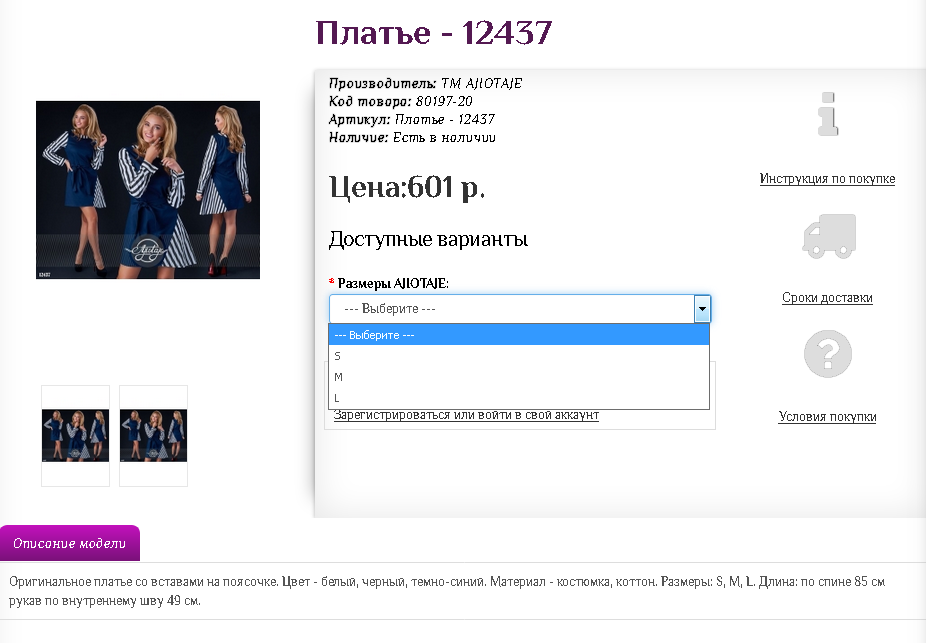
Task: Open the Сроки доставки link
Action: point(827,298)
